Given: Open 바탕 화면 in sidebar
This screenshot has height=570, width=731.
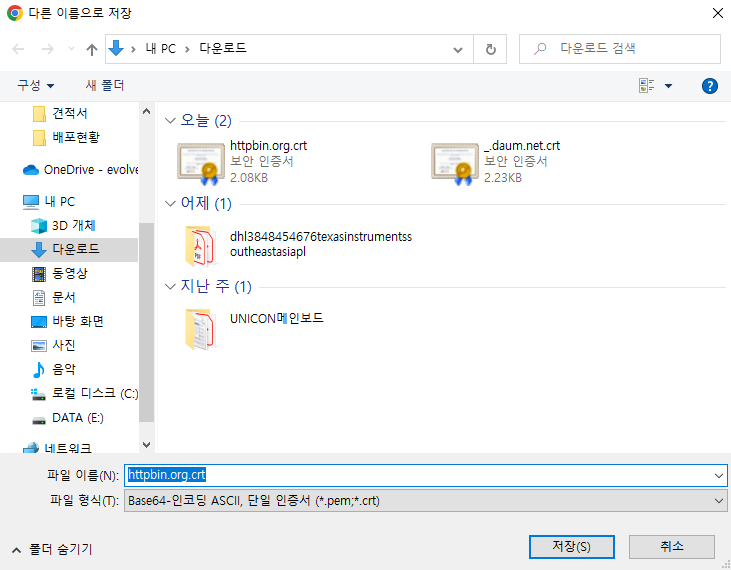Looking at the screenshot, I should point(67,322).
